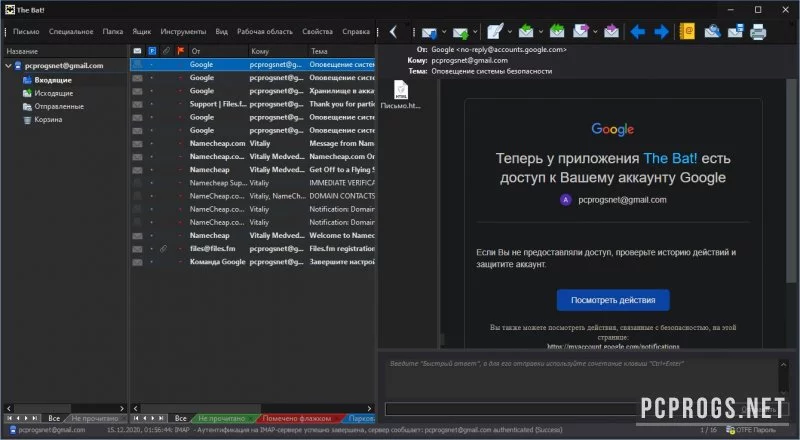Open the myaccount.google.com/notifications link
This screenshot has height=440, width=800.
[613, 347]
